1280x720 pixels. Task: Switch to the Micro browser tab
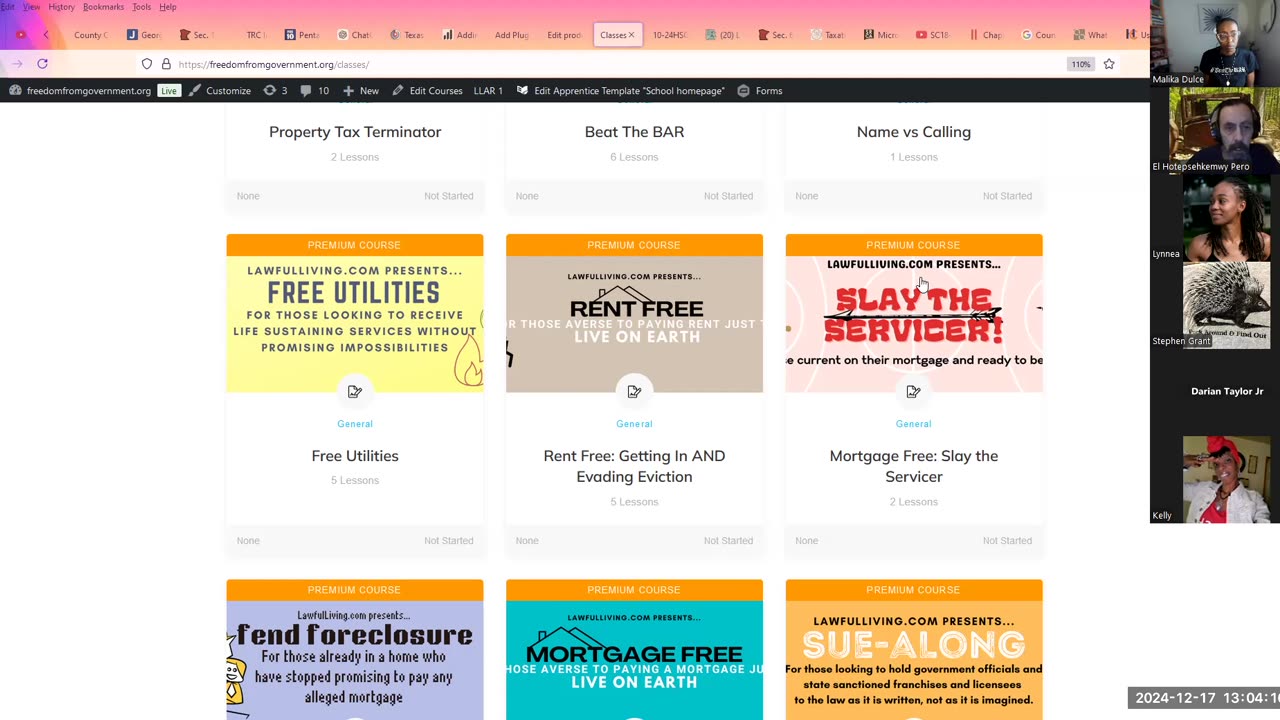(x=881, y=35)
